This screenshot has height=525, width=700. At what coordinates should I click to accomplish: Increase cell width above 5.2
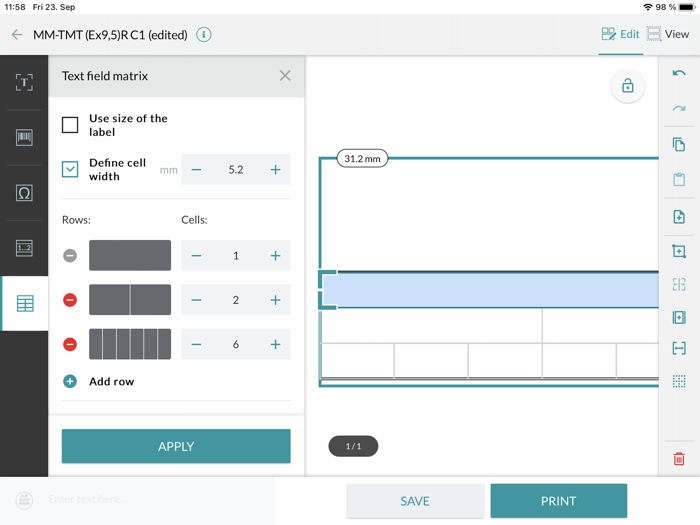(x=275, y=170)
